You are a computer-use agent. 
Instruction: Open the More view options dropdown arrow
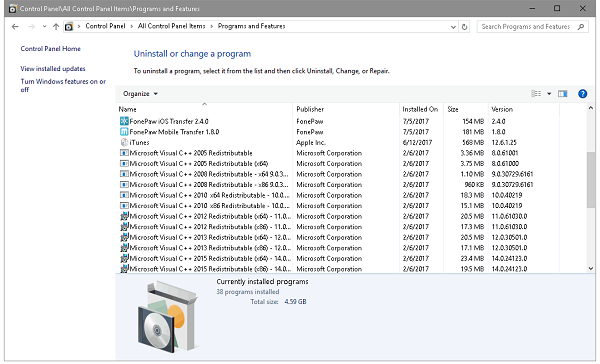click(x=549, y=94)
